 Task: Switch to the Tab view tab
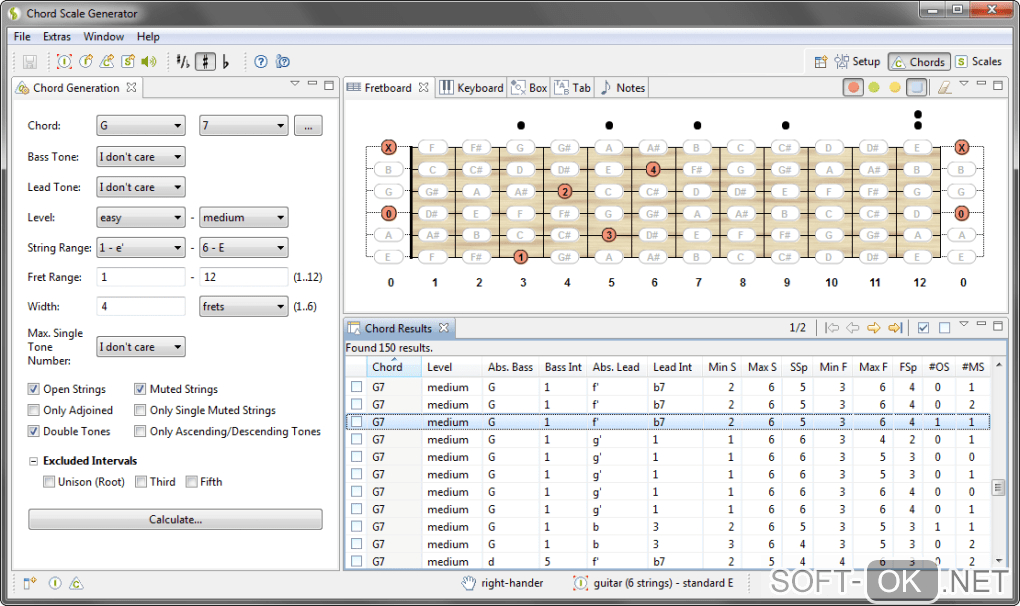point(572,88)
